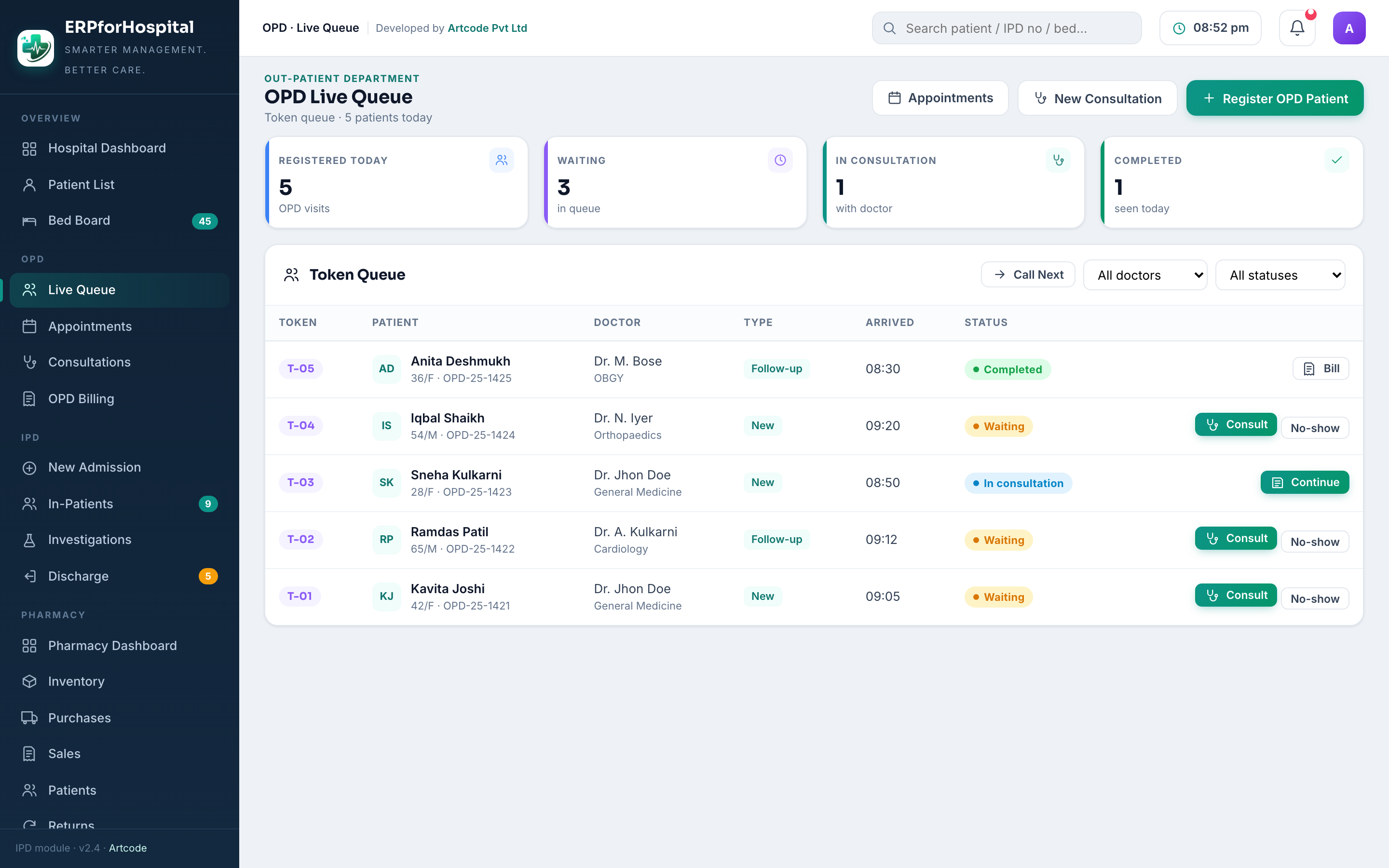Screen dimensions: 1389x868
Task: Click the IS avatar for Iqbal Shaikh
Action: (x=386, y=425)
